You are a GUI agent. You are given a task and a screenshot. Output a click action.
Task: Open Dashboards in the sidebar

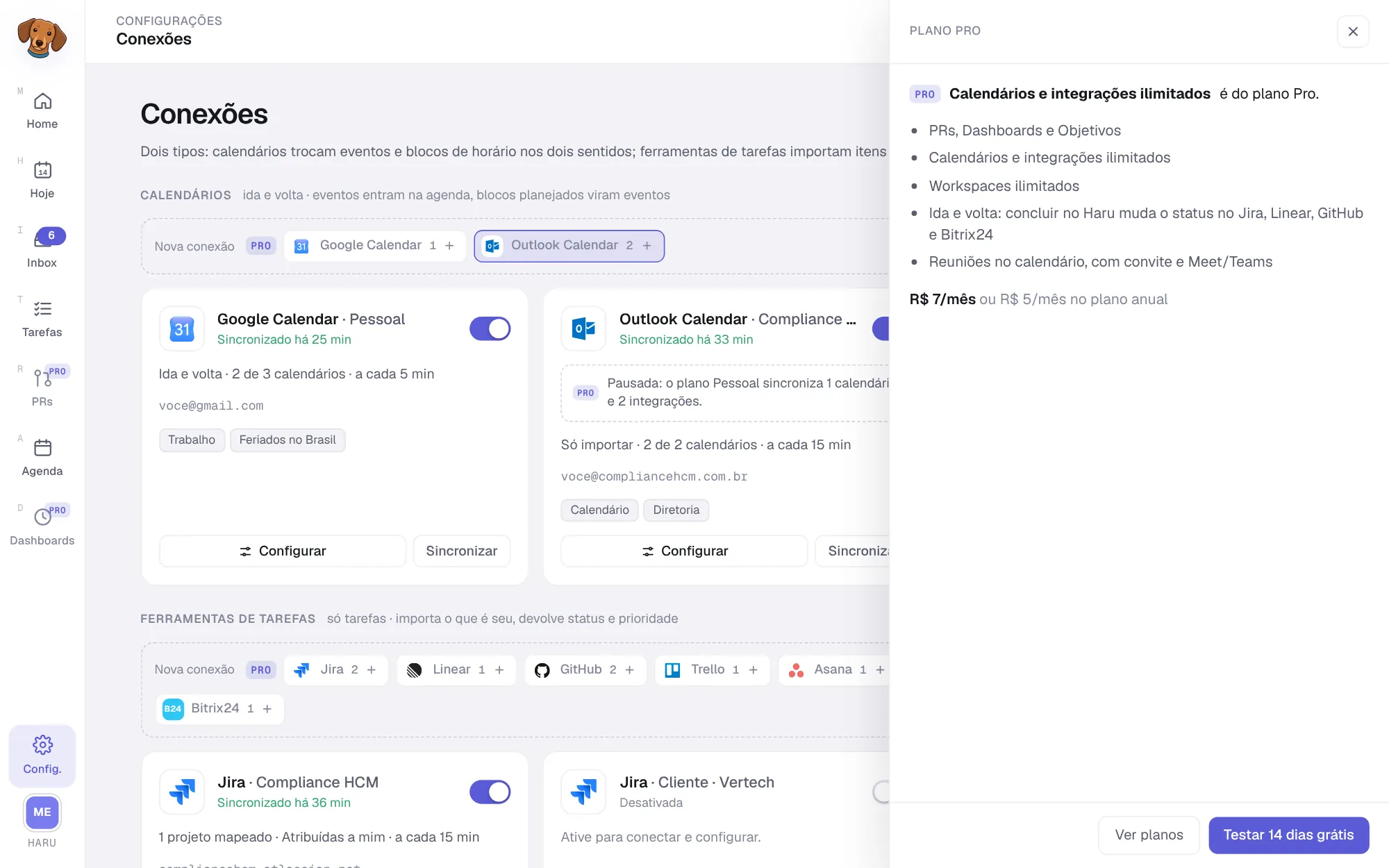(42, 528)
